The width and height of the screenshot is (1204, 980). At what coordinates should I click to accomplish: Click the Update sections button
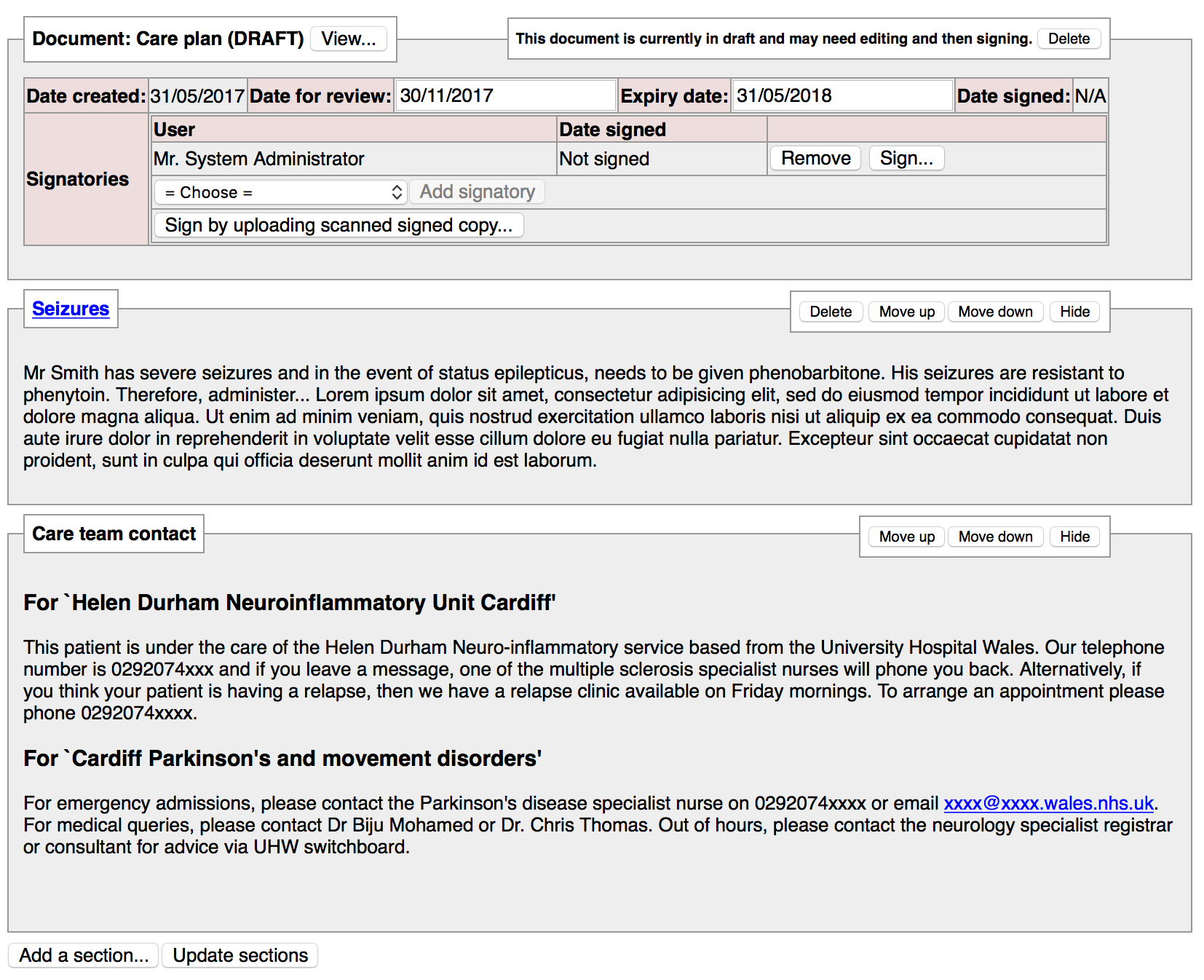[x=240, y=955]
